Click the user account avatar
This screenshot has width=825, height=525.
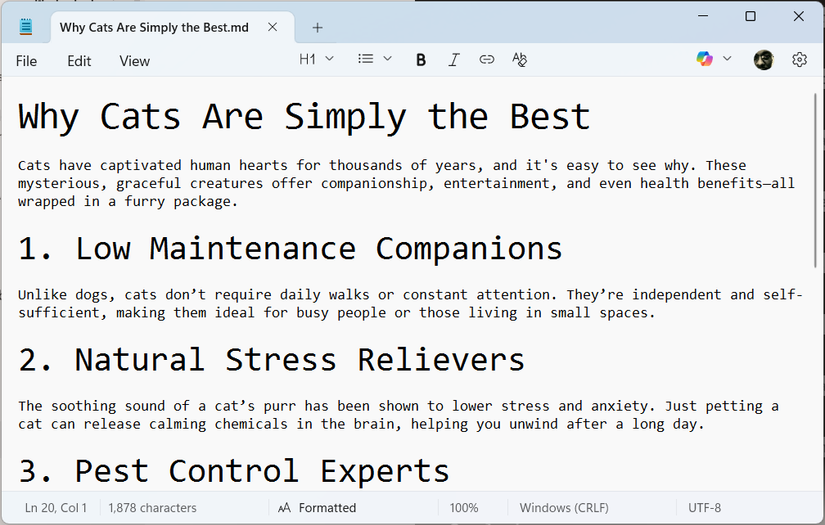point(763,59)
